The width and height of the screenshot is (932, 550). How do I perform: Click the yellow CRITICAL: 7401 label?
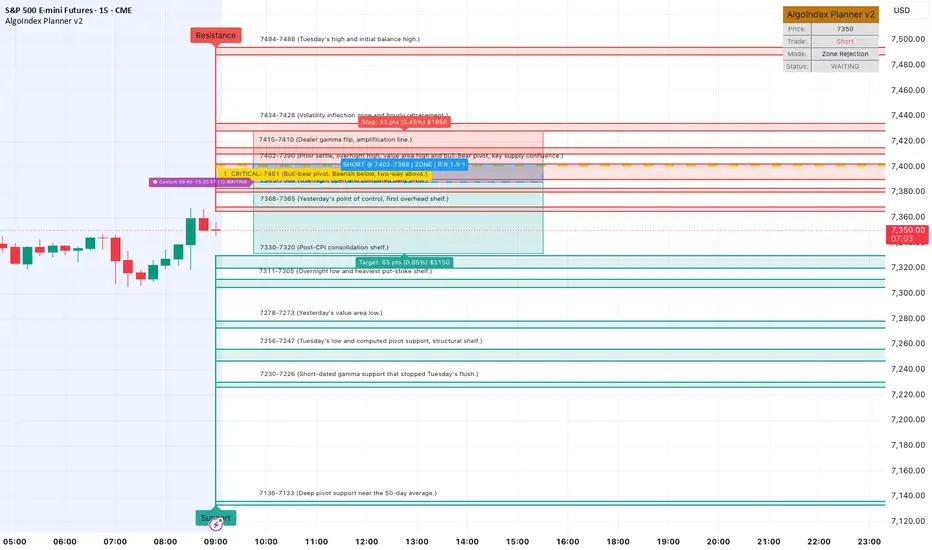pyautogui.click(x=324, y=174)
